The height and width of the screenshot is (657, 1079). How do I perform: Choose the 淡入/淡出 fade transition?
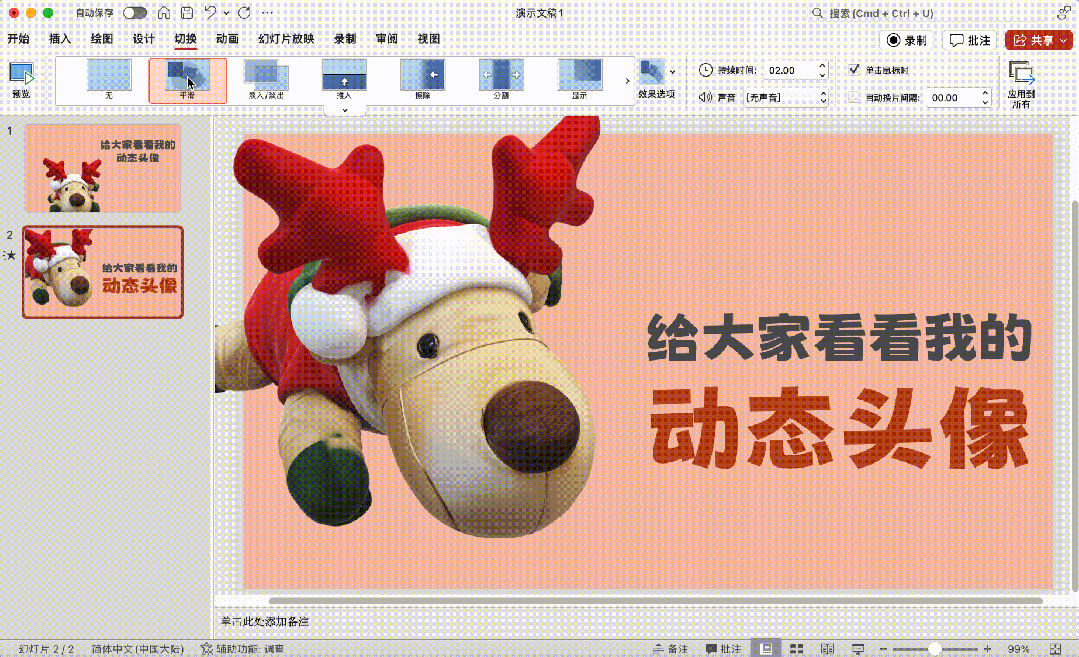pyautogui.click(x=266, y=80)
